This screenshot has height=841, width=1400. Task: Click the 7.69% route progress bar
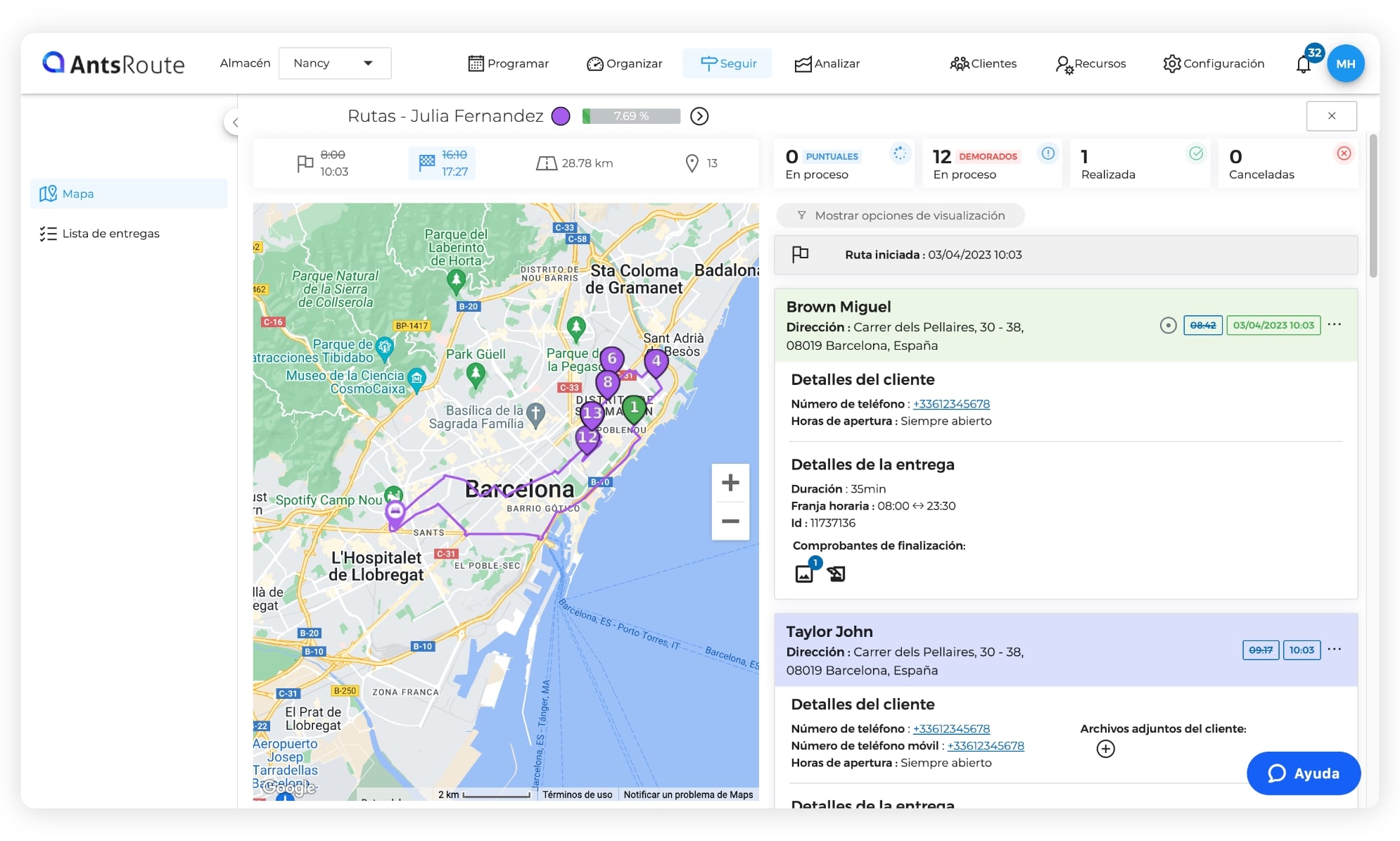(631, 115)
